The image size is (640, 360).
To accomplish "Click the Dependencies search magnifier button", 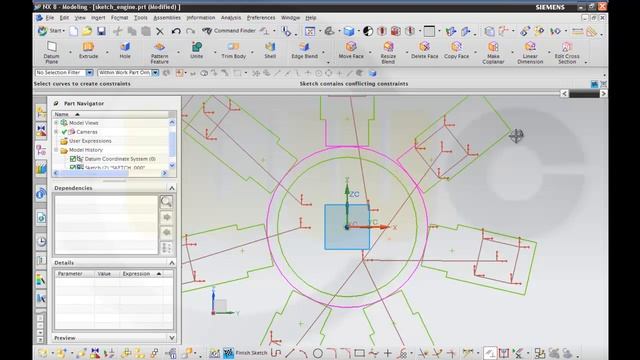I will click(x=166, y=202).
